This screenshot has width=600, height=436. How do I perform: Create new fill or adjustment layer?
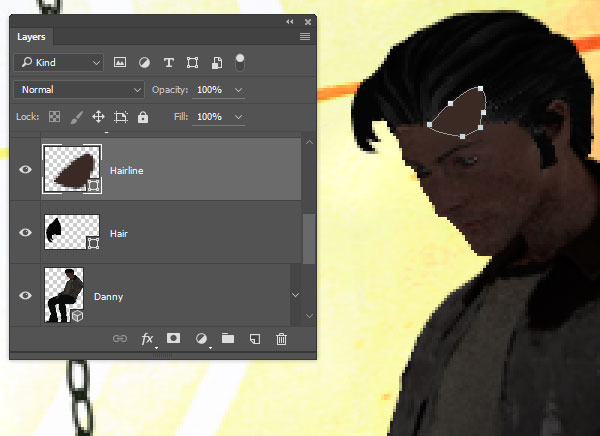[201, 338]
